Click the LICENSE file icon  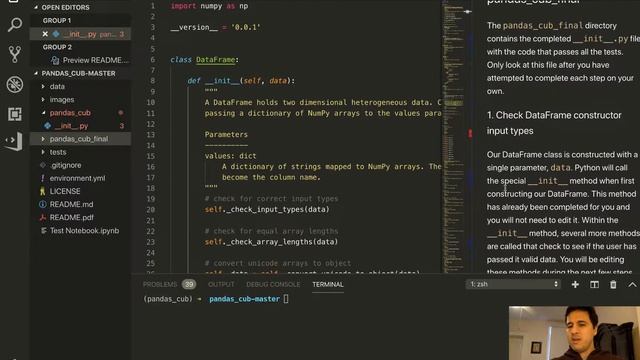pyautogui.click(x=42, y=191)
